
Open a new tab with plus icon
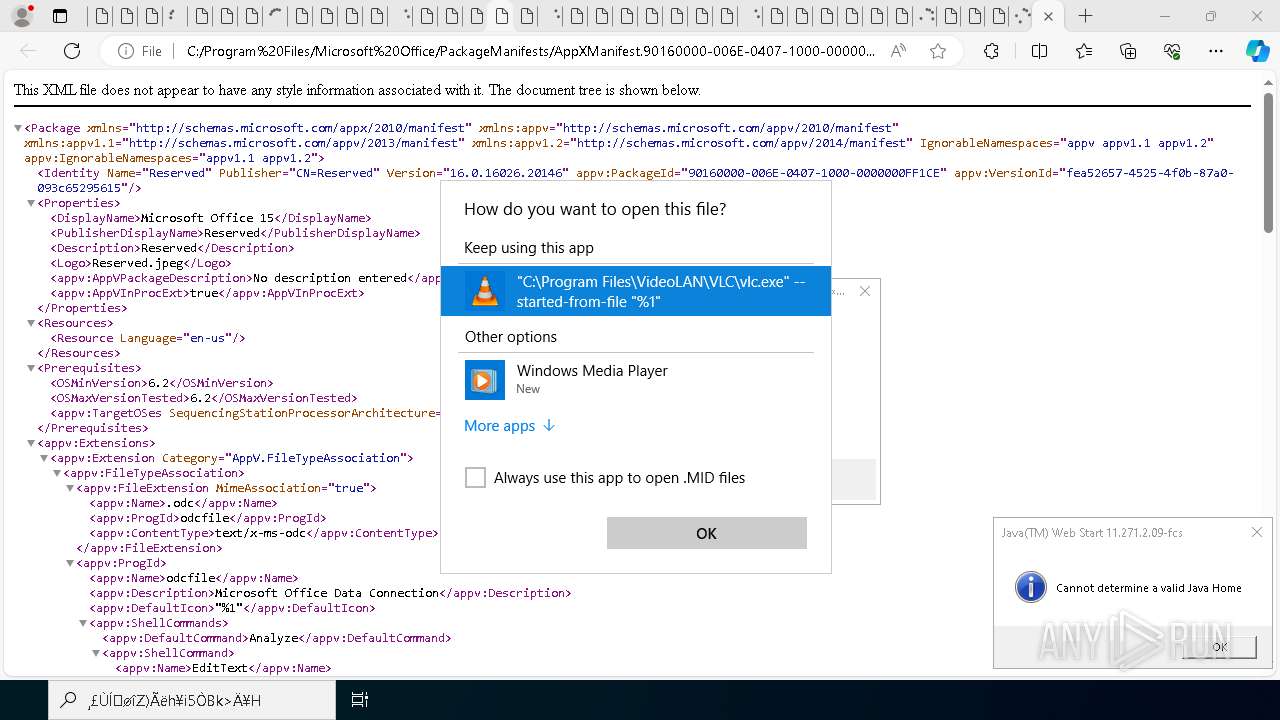coord(1085,16)
